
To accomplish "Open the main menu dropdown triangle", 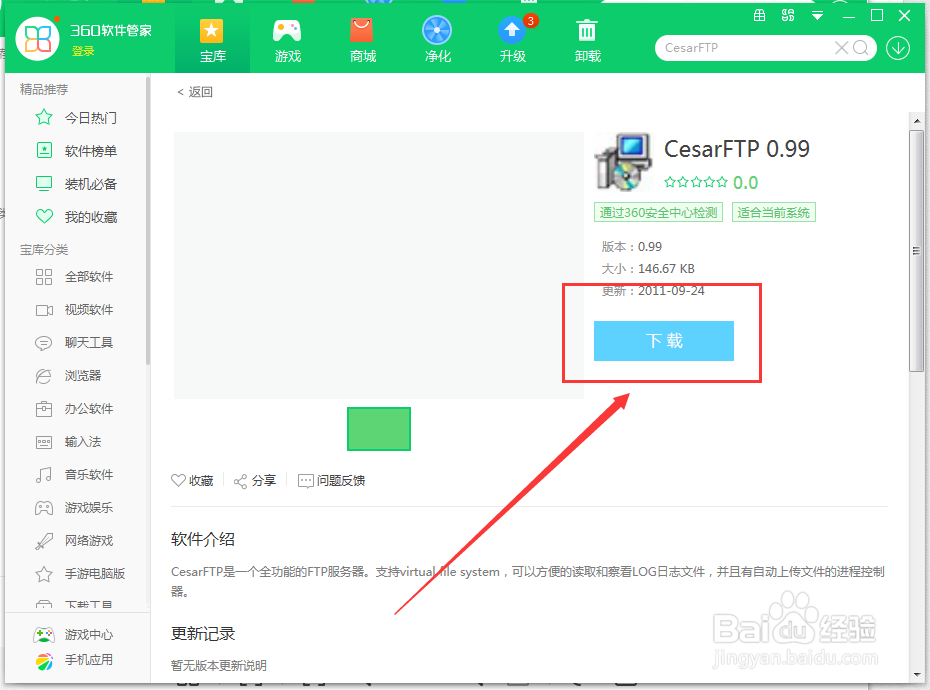I will (817, 16).
